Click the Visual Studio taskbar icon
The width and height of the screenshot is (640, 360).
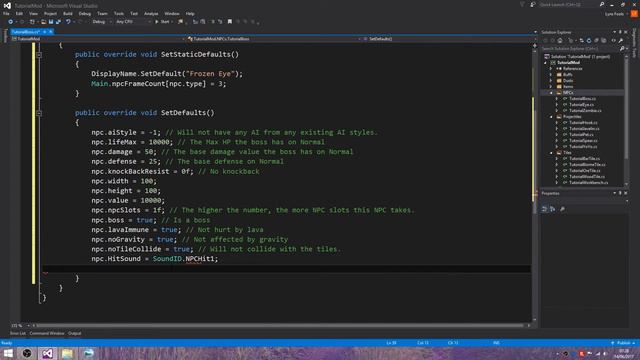[x=47, y=353]
